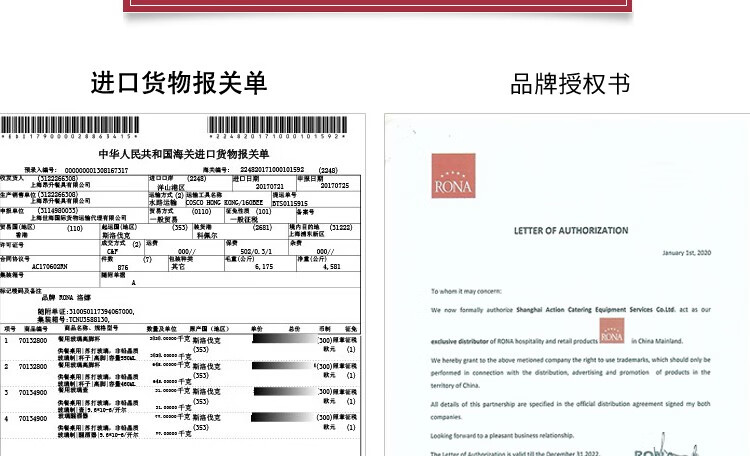
Task: Click the left barcode on the declaration form
Action: click(x=70, y=125)
